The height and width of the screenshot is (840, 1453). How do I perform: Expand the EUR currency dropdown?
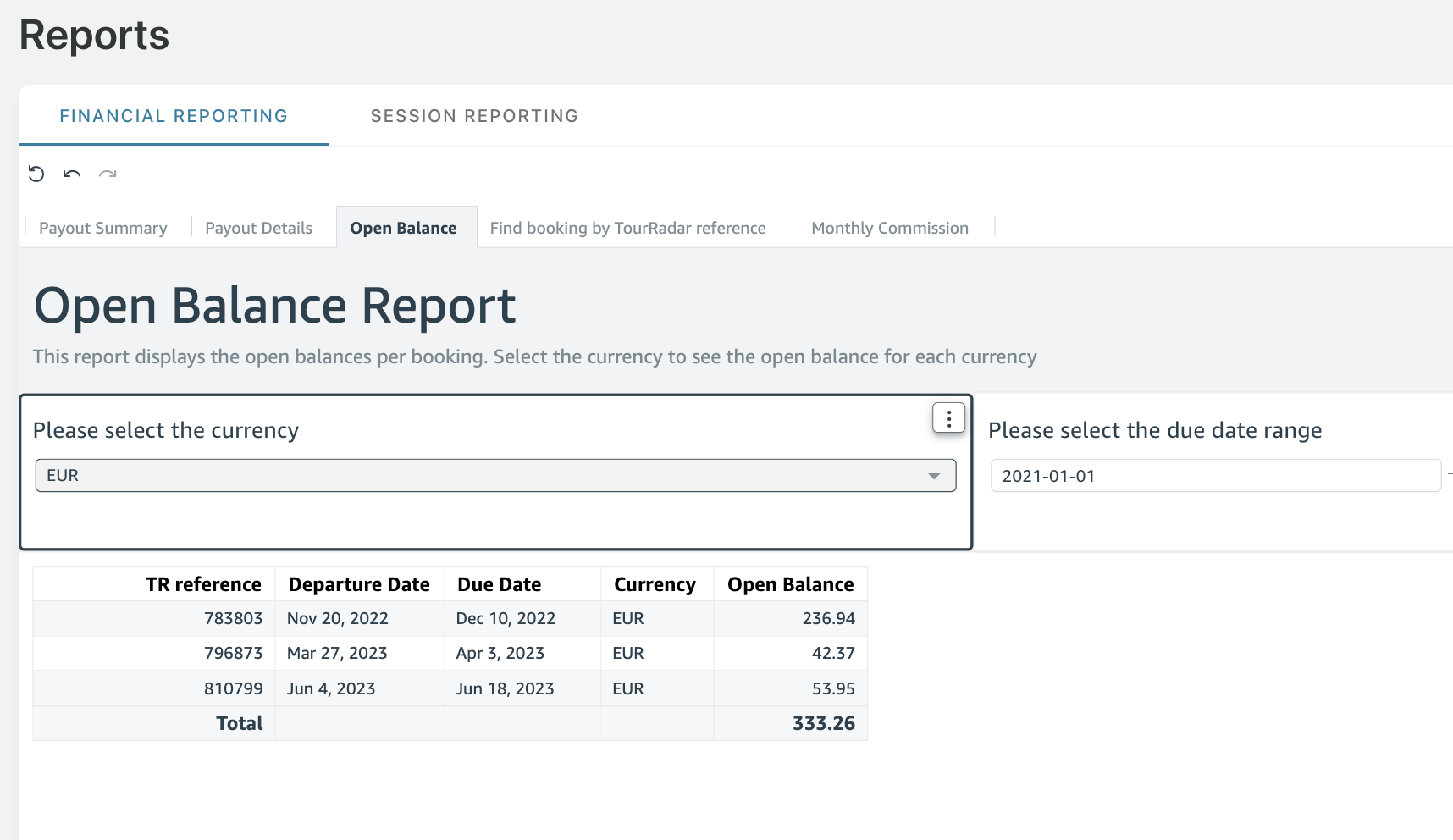[495, 475]
